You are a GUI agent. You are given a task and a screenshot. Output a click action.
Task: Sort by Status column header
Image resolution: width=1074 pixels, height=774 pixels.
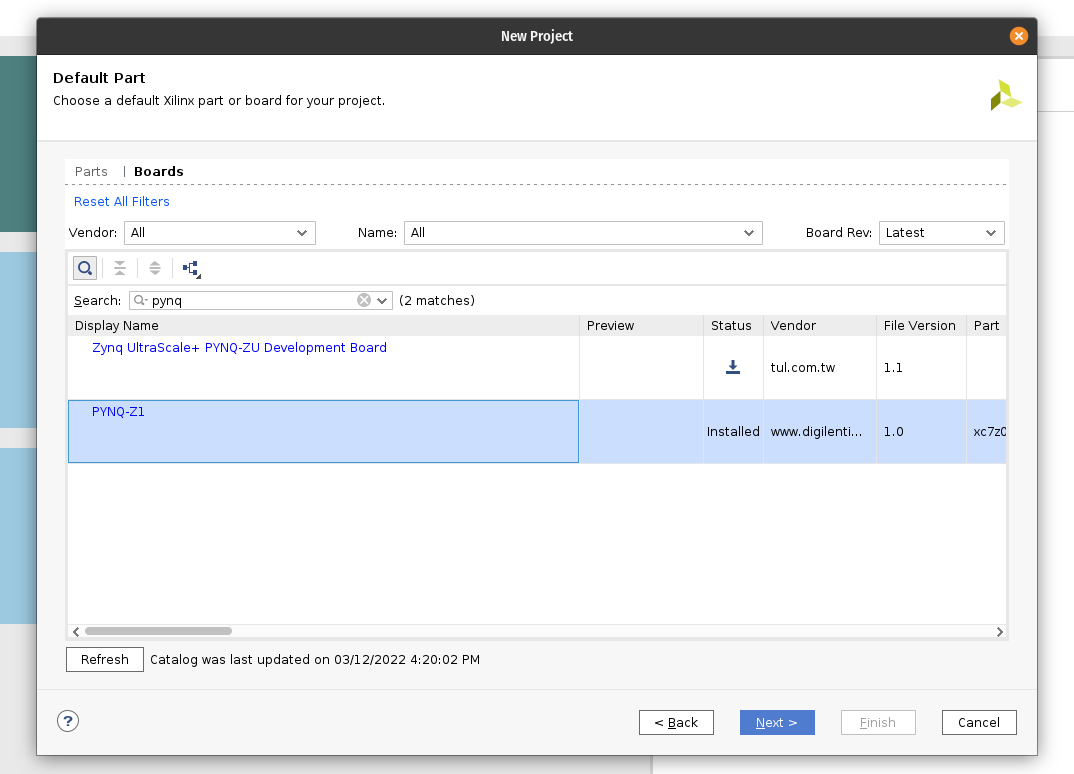(x=733, y=325)
